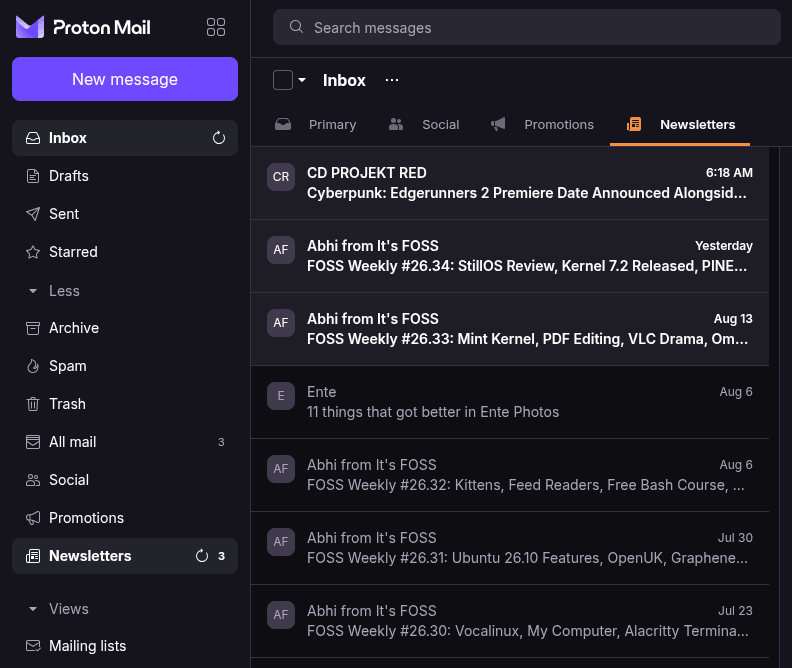The height and width of the screenshot is (668, 792).
Task: Open Cyberpunk: Edgerunners 2 Premiere email
Action: [510, 183]
